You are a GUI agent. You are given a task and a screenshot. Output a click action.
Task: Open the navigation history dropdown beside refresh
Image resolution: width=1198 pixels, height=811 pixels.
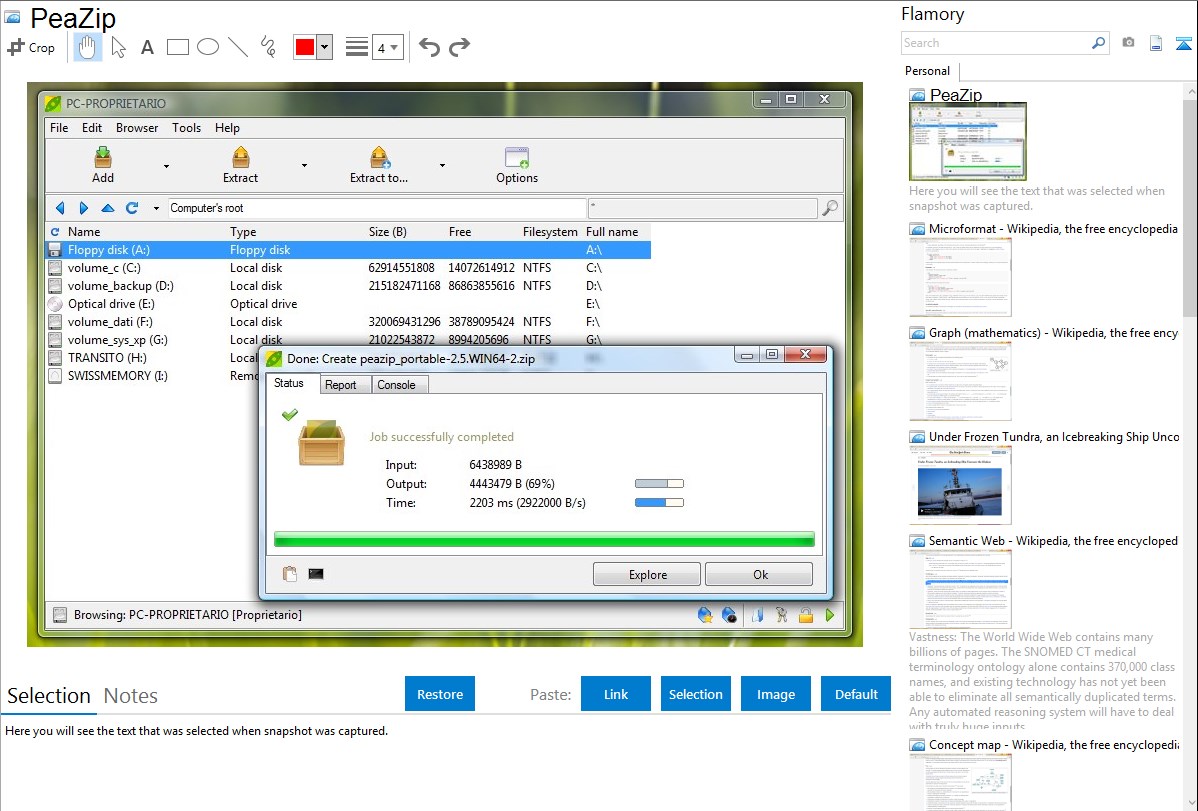[x=156, y=208]
